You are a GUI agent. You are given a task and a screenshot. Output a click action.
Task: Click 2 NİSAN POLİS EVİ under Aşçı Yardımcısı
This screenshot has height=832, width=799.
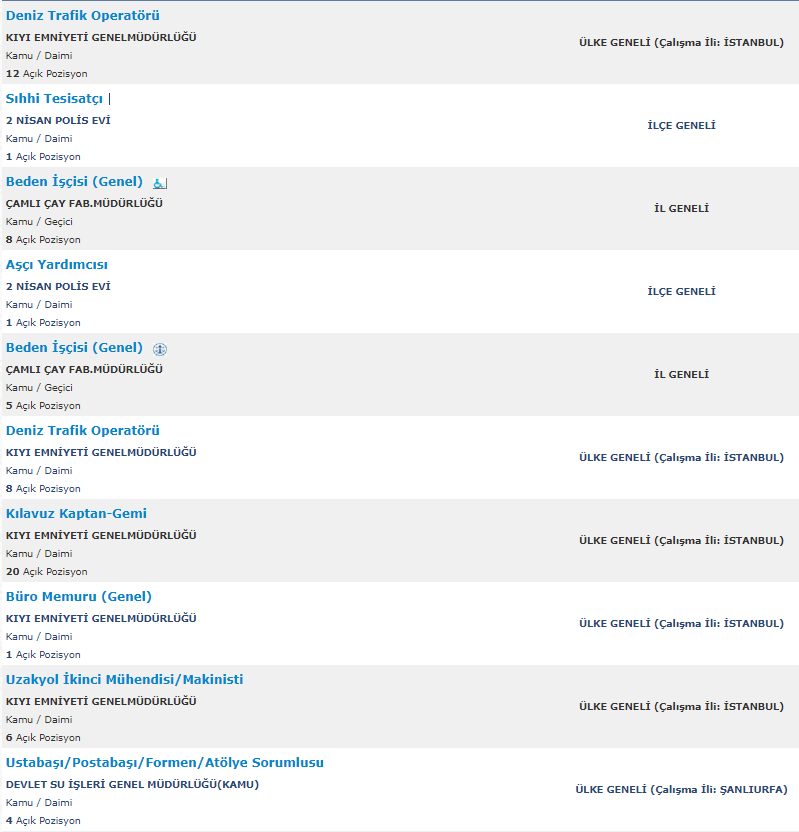(58, 287)
